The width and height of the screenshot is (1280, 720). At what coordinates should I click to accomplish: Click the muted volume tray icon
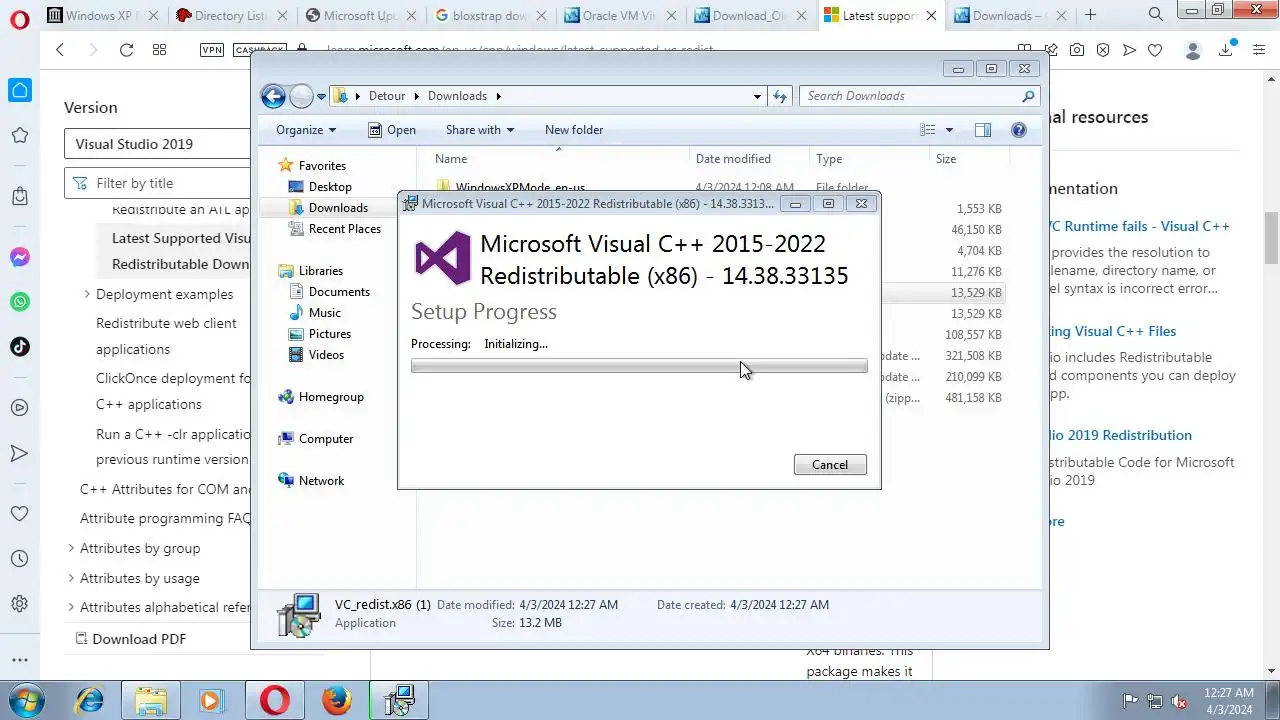click(x=1179, y=701)
